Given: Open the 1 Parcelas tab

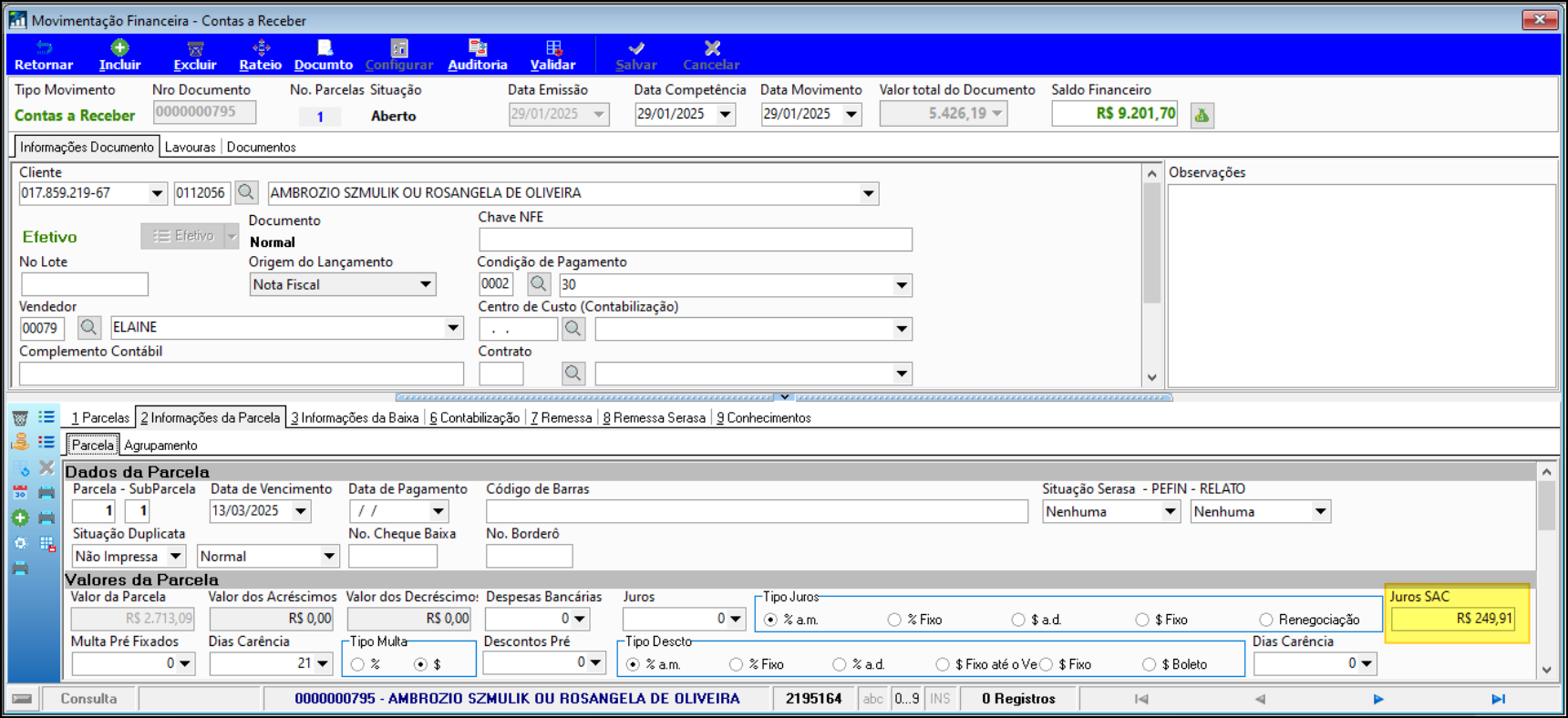Looking at the screenshot, I should tap(100, 417).
